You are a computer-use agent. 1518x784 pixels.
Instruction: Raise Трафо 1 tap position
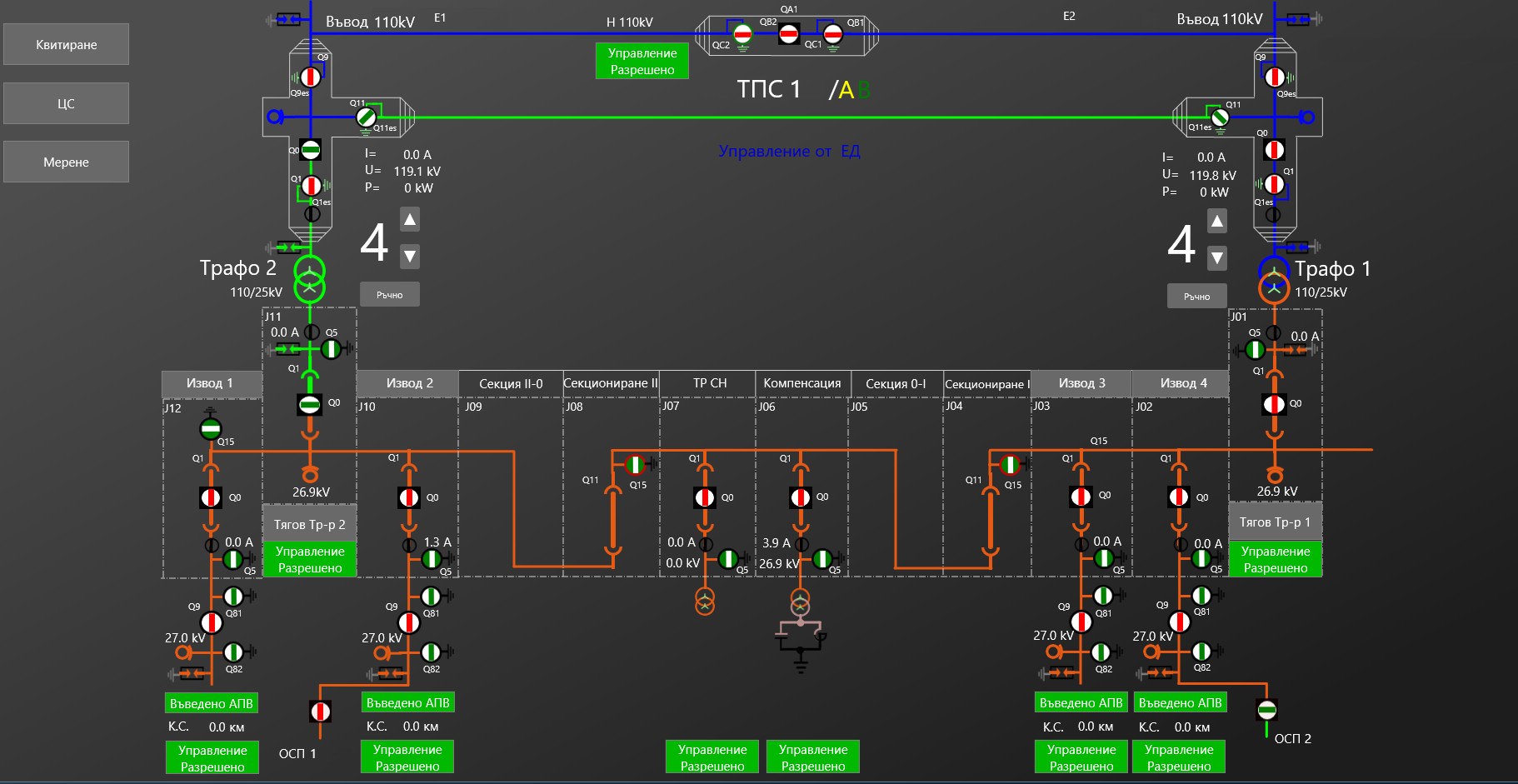coord(1216,222)
